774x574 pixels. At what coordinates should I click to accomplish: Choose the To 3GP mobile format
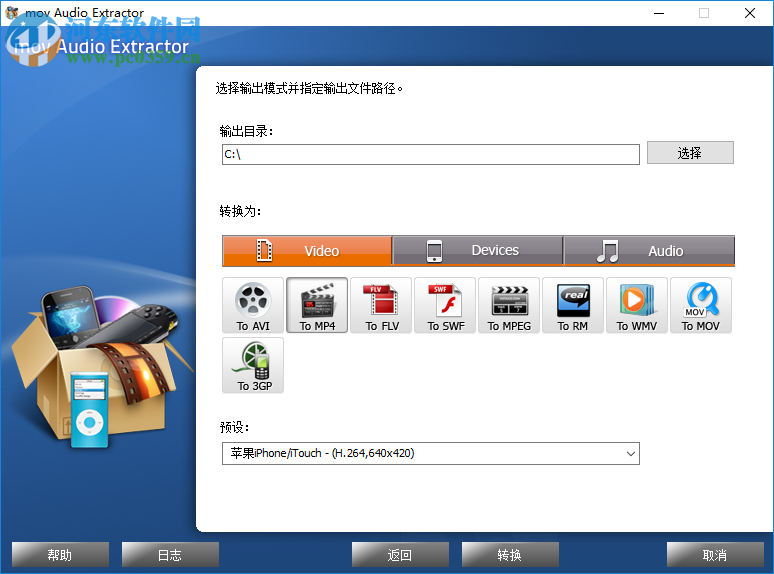pyautogui.click(x=253, y=365)
